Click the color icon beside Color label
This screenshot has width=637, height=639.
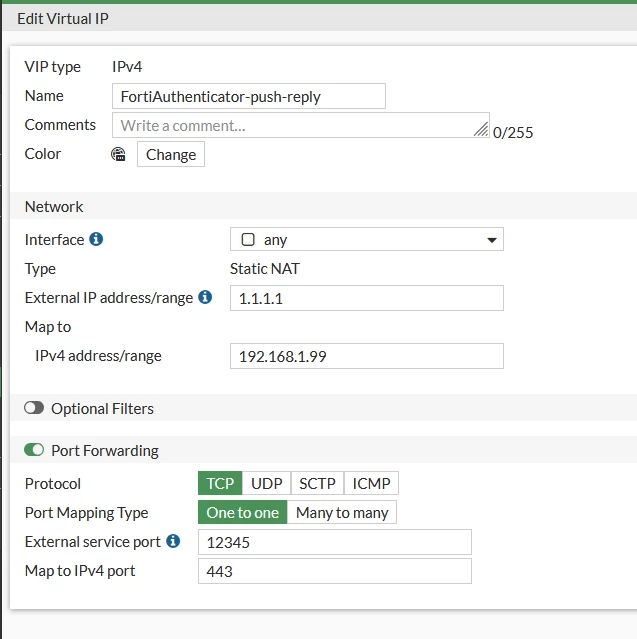pos(118,154)
